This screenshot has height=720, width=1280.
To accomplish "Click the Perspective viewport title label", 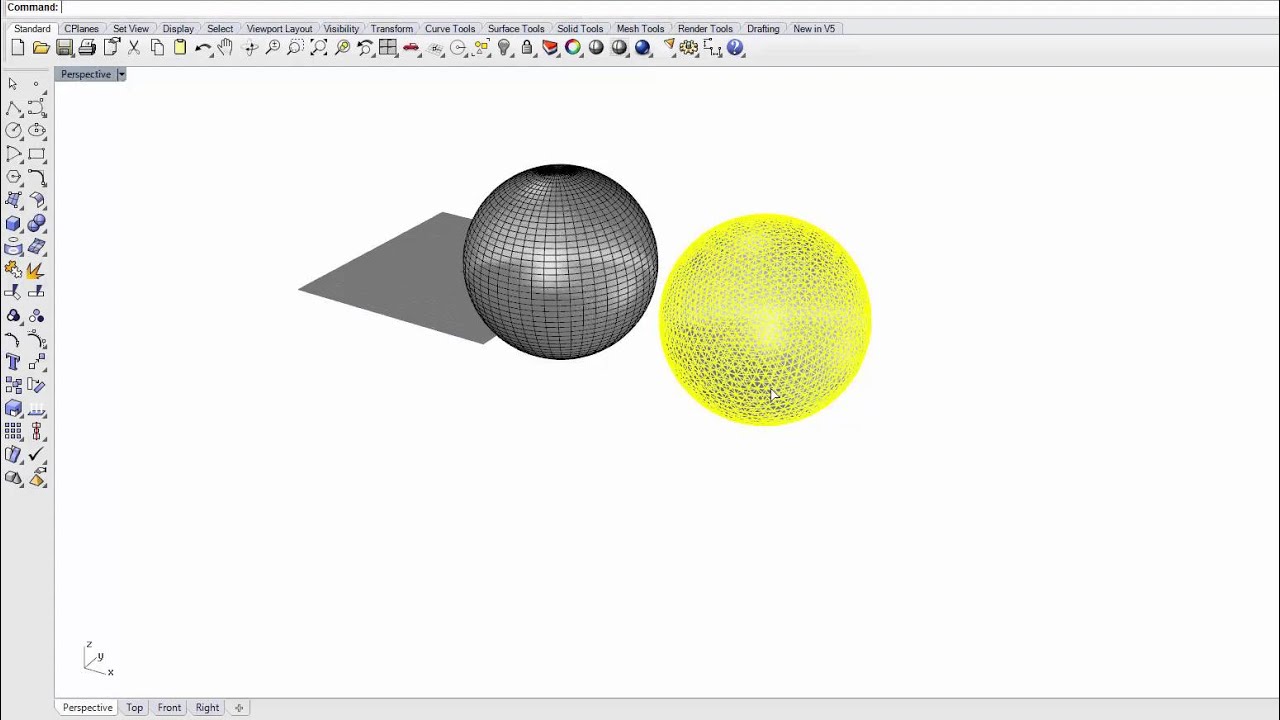I will tap(86, 74).
